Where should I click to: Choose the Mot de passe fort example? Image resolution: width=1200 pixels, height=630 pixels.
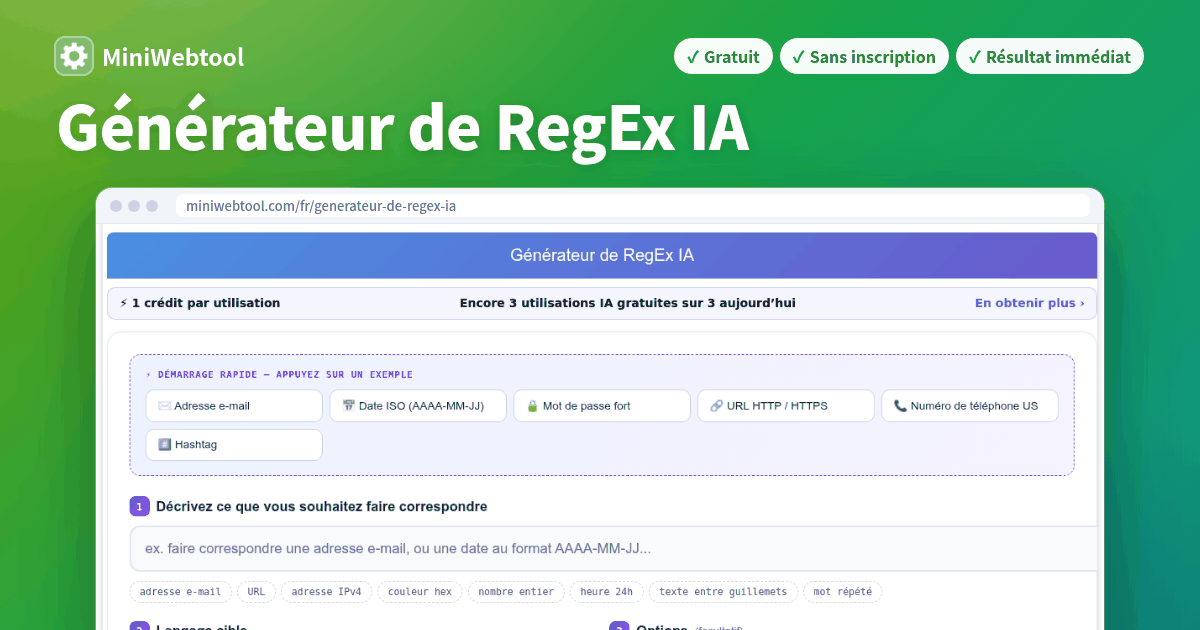602,406
